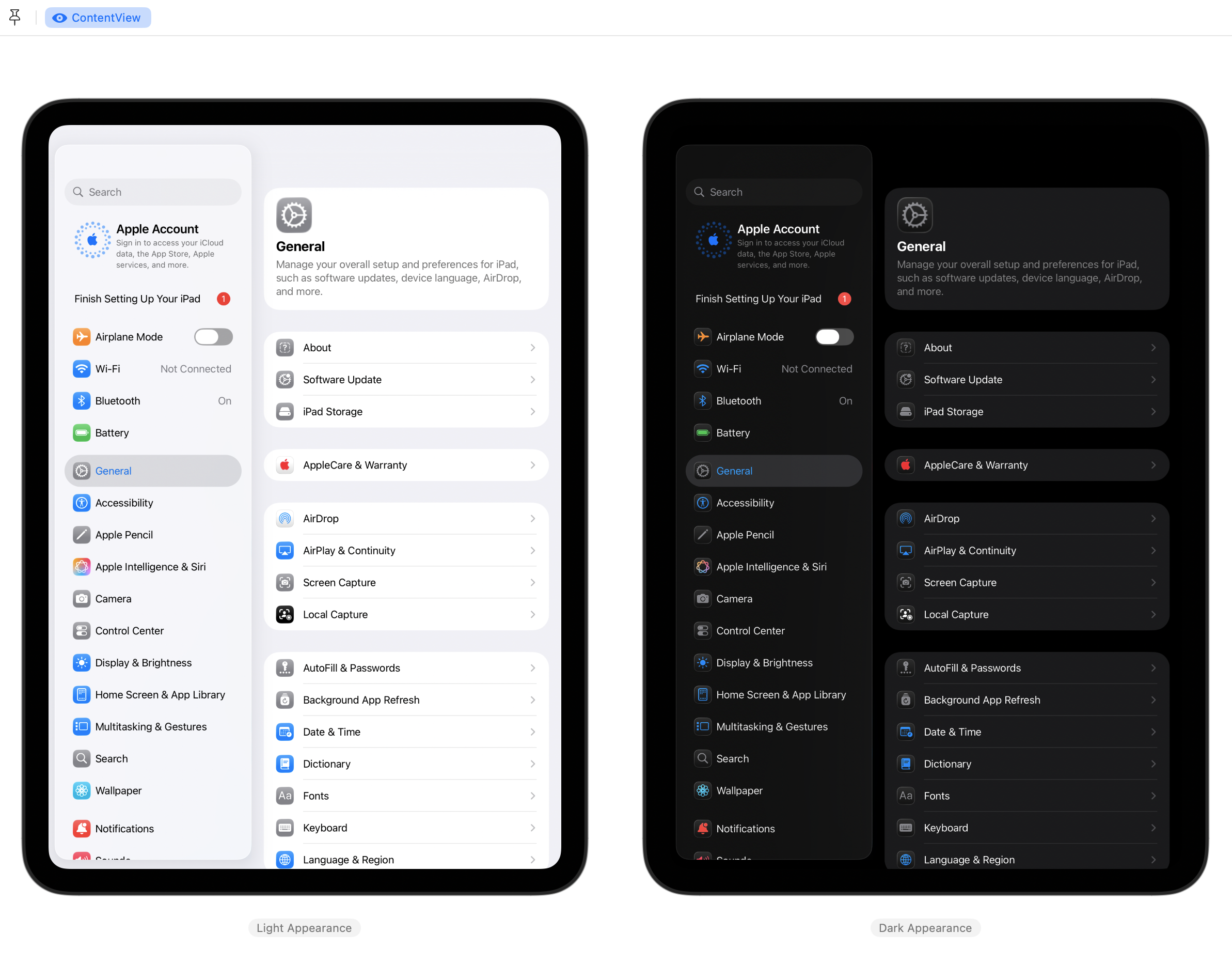Expand AirDrop chevron in the light preview
This screenshot has width=1232, height=964.
click(x=532, y=519)
